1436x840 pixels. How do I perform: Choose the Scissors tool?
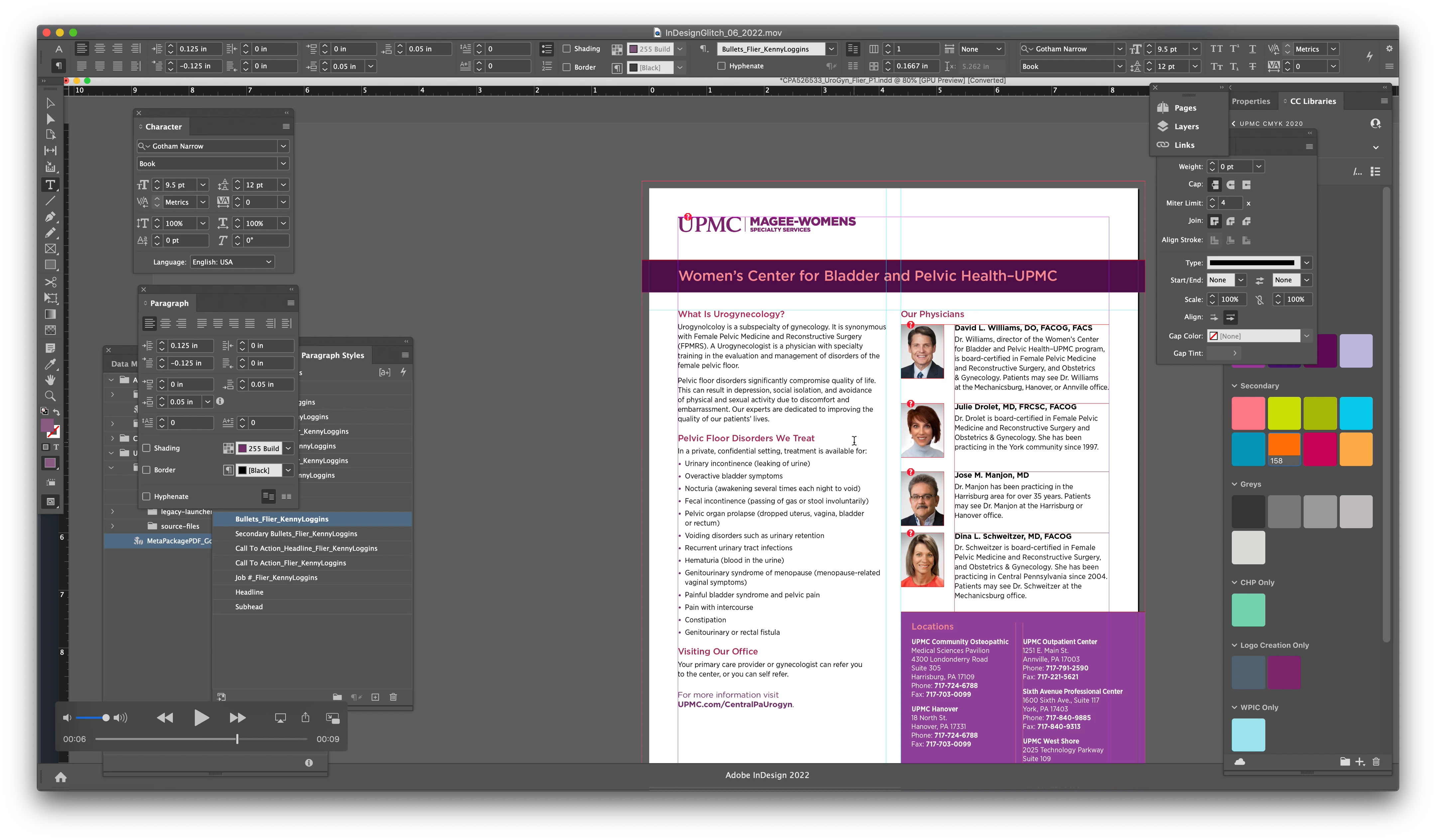[x=50, y=282]
